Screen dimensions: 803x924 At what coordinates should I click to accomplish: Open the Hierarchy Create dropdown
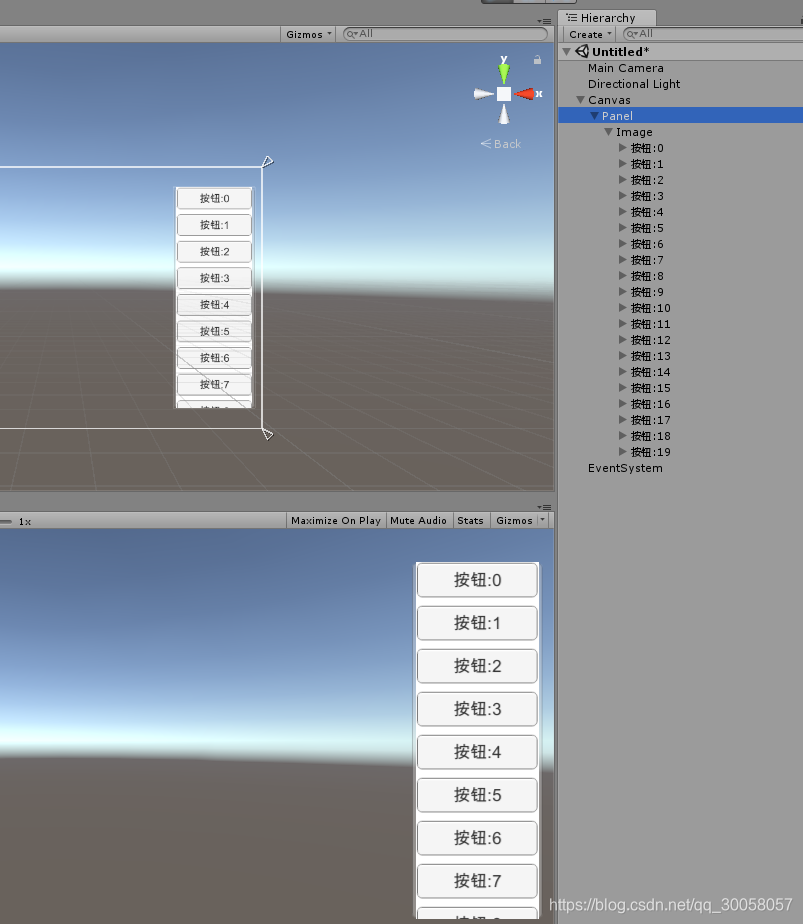(x=590, y=34)
